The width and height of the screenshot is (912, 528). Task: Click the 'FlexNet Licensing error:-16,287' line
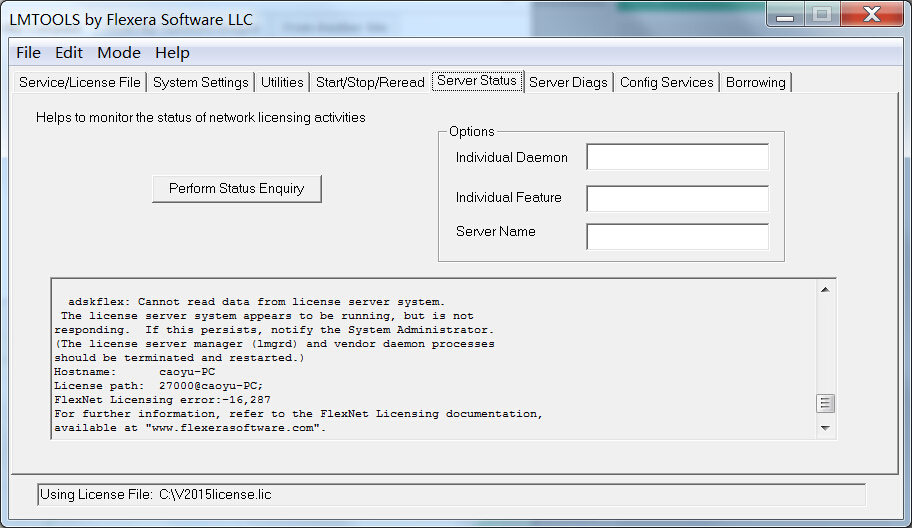click(x=162, y=400)
